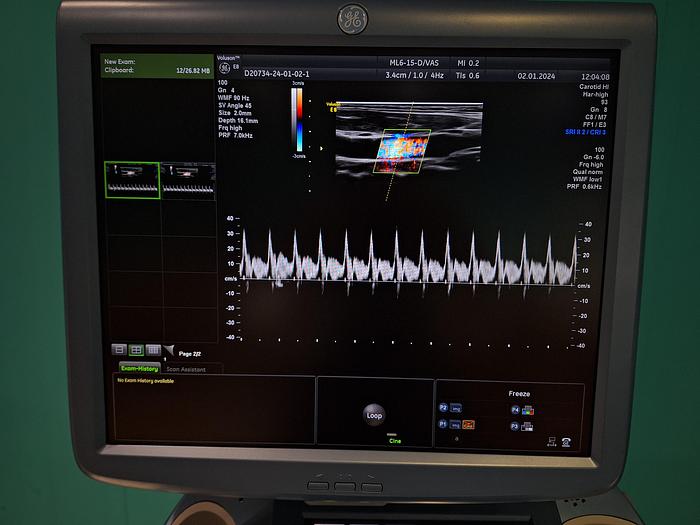Click the P3 print button icon

[x=514, y=426]
